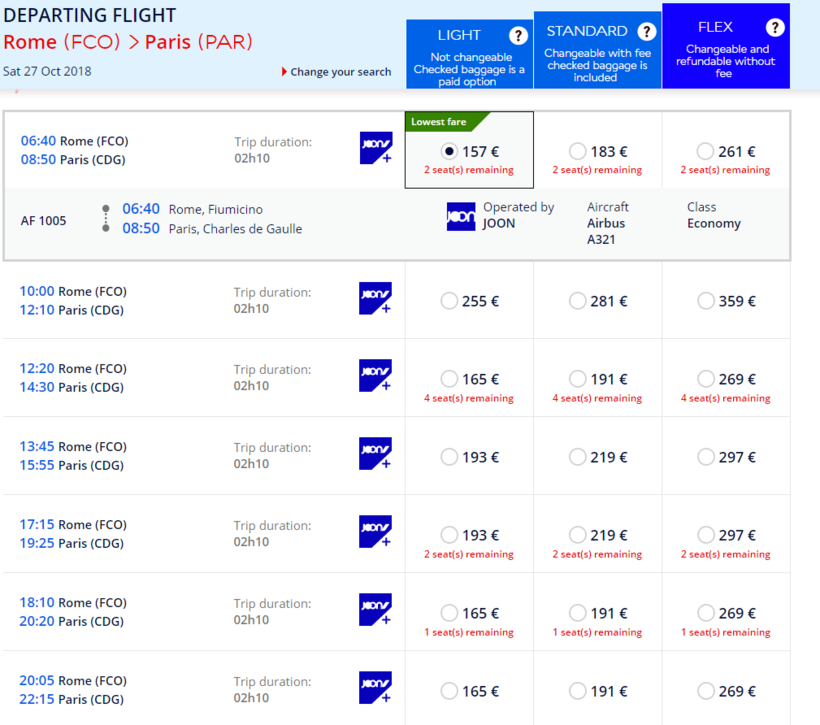Click the Joon plus icon for 13:45 flight
820x725 pixels.
click(x=375, y=454)
